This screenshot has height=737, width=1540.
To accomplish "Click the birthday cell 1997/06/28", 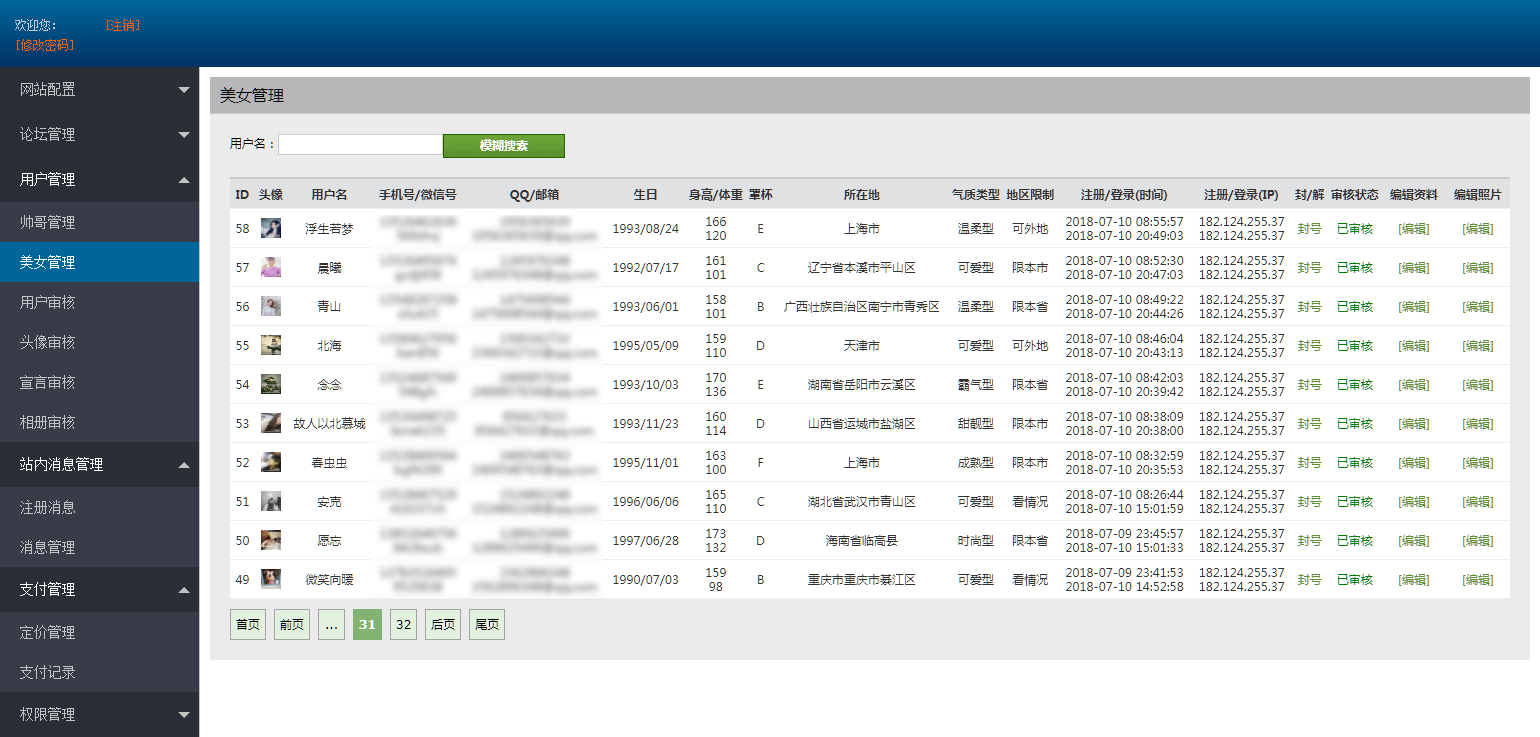I will coord(646,541).
